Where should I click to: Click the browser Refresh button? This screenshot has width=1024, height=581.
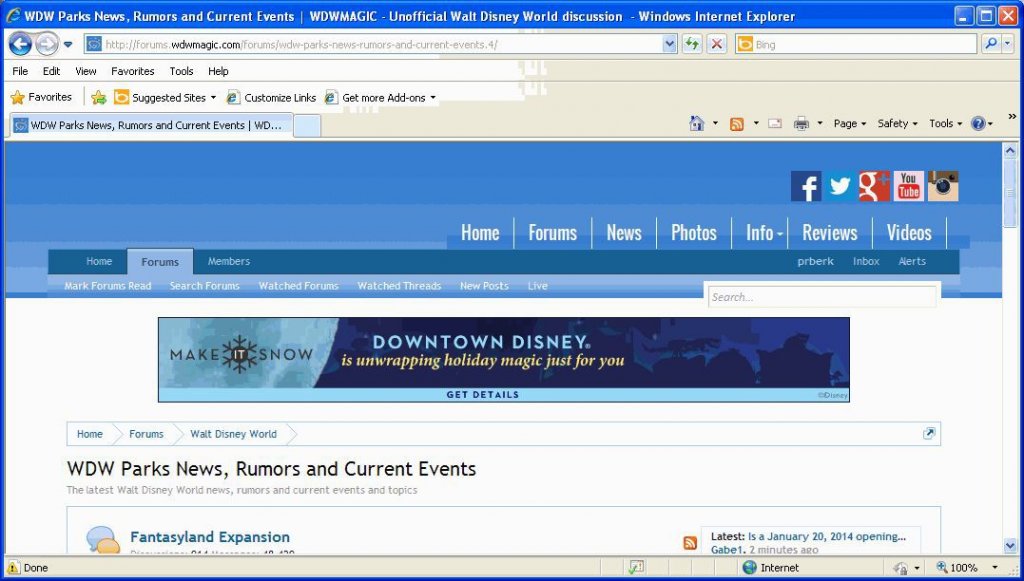coord(691,44)
